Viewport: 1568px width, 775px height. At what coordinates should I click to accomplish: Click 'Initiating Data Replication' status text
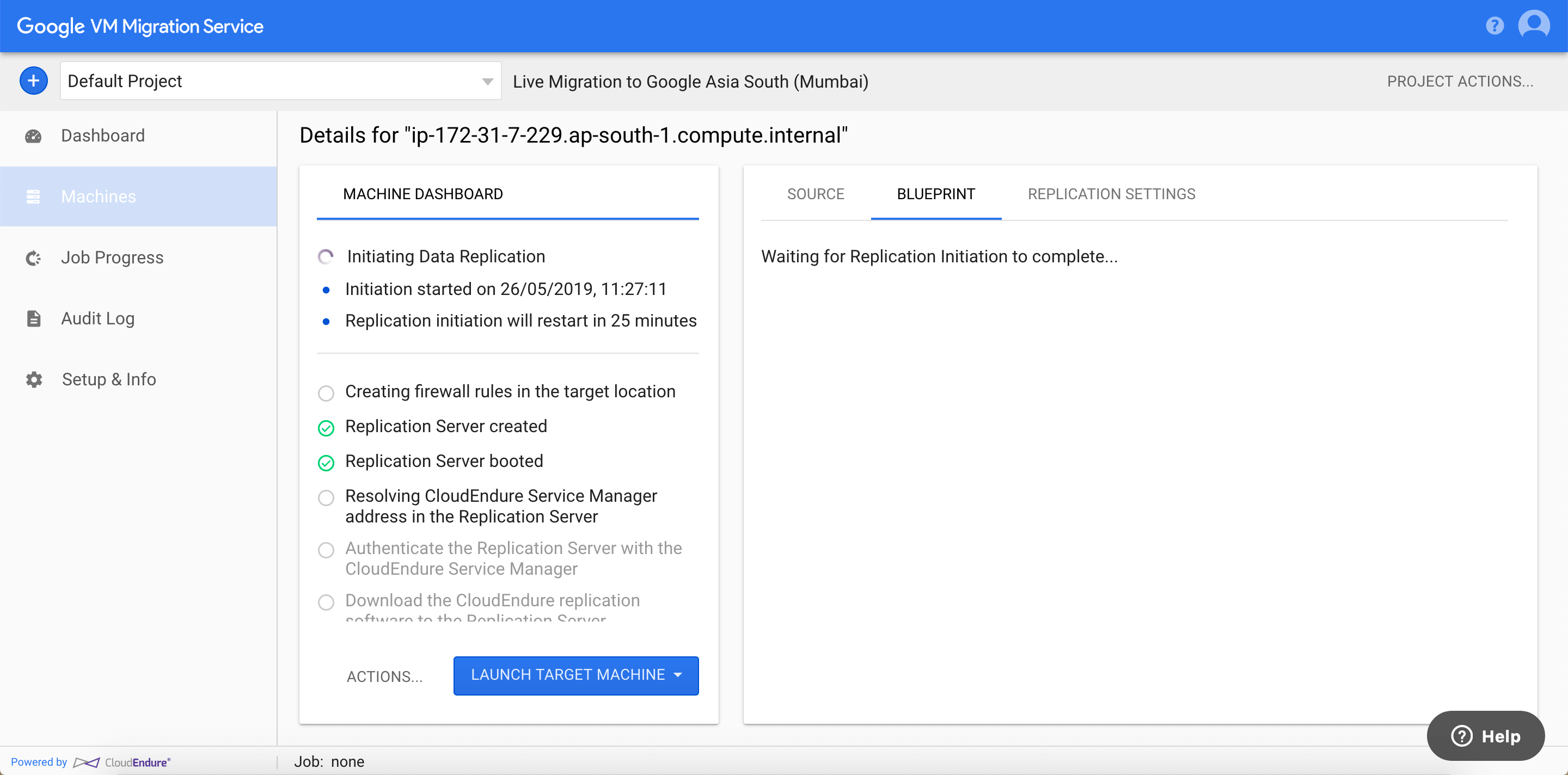pos(445,257)
